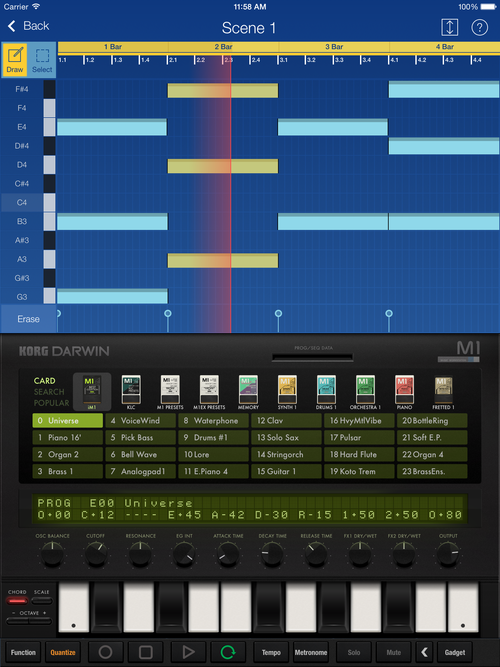Choose the DRUMS 1 card icon
Image resolution: width=500 pixels, height=667 pixels.
(x=326, y=392)
